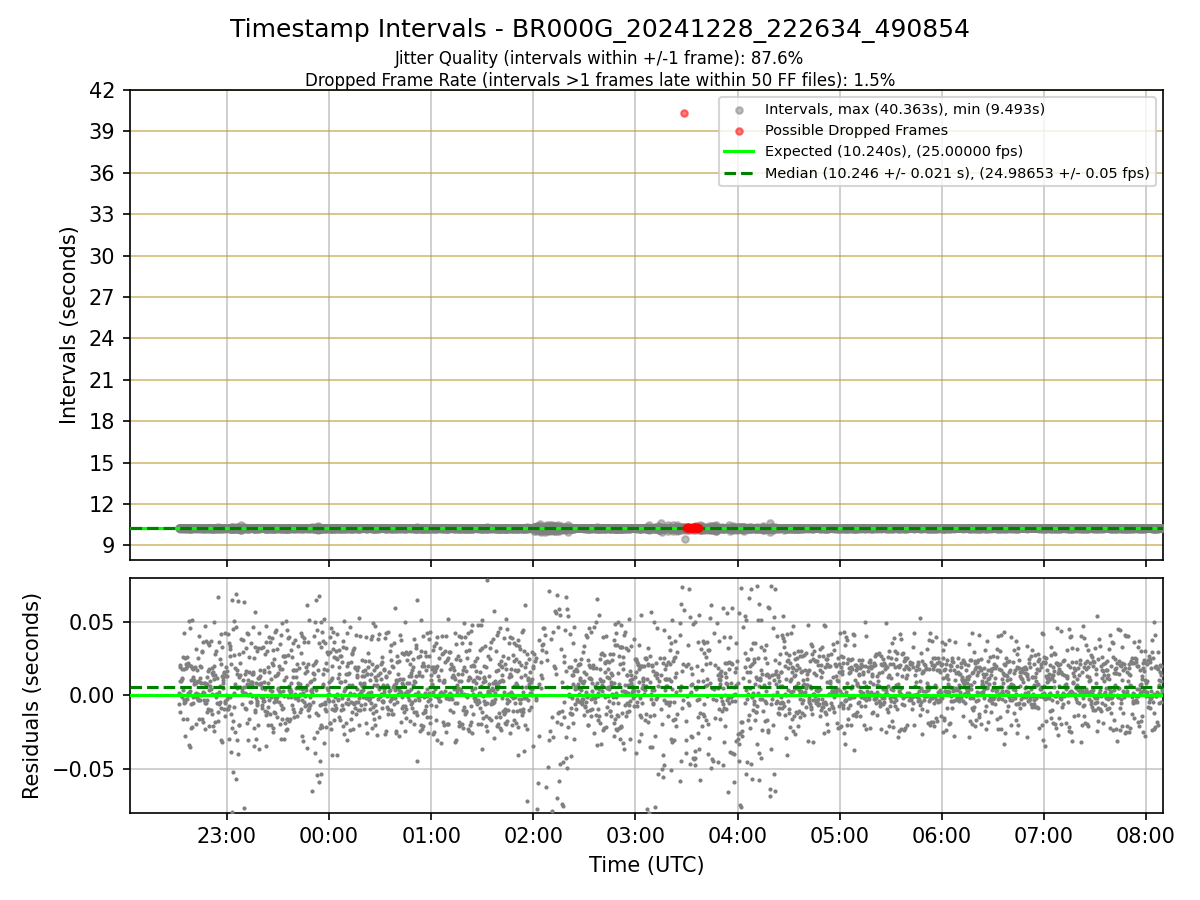Click the solid green line sample in the legend

click(739, 152)
